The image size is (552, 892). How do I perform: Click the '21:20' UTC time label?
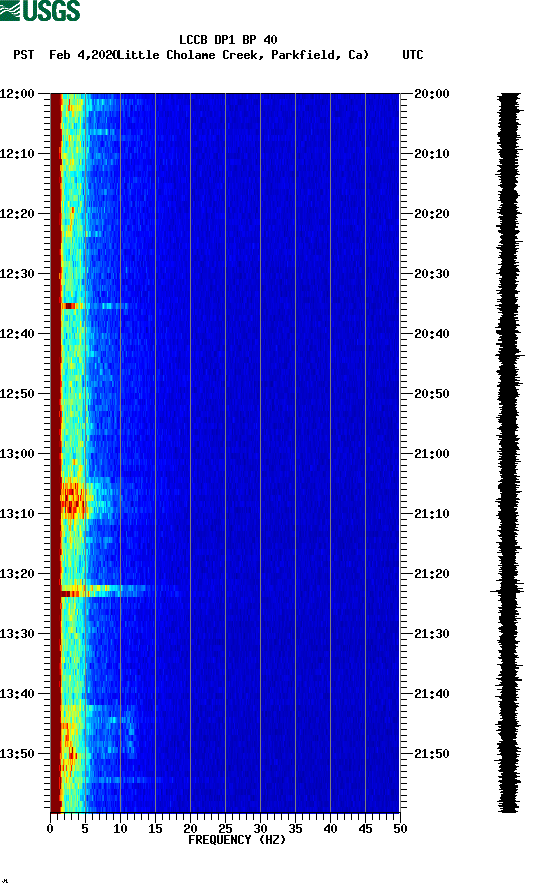(432, 573)
